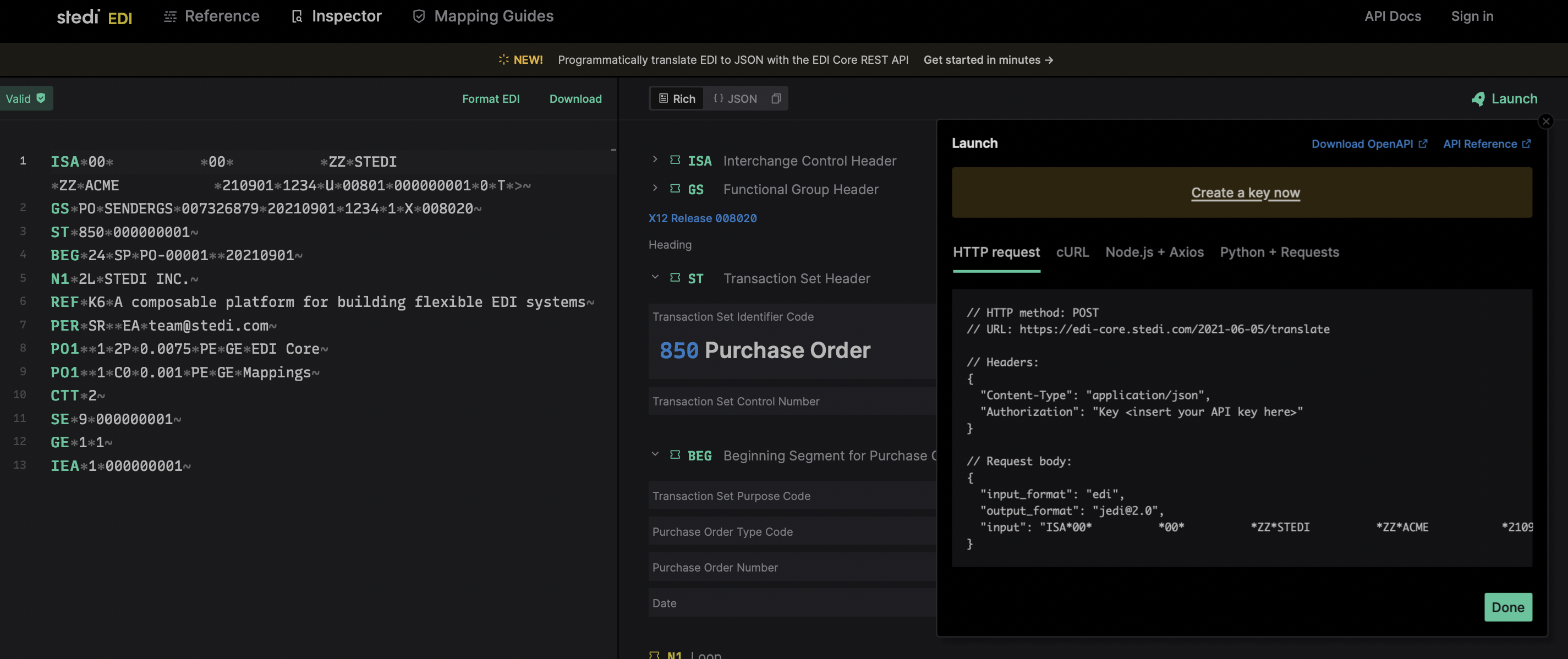1568x659 pixels.
Task: Click the IEA*1*000000001 line
Action: tap(120, 466)
